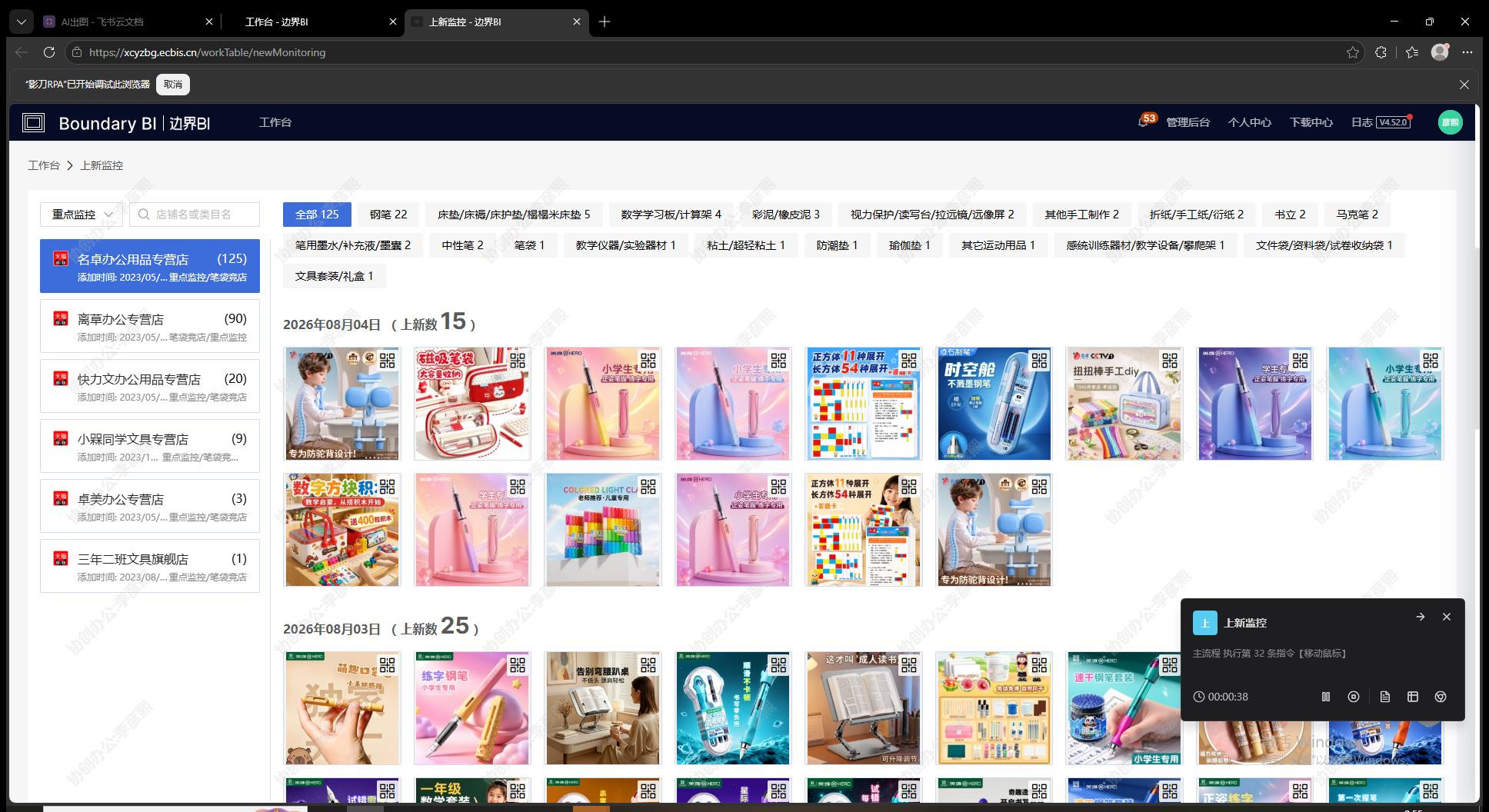Image resolution: width=1489 pixels, height=812 pixels.
Task: Close the 上新监控 RPA floating panel
Action: click(1447, 617)
